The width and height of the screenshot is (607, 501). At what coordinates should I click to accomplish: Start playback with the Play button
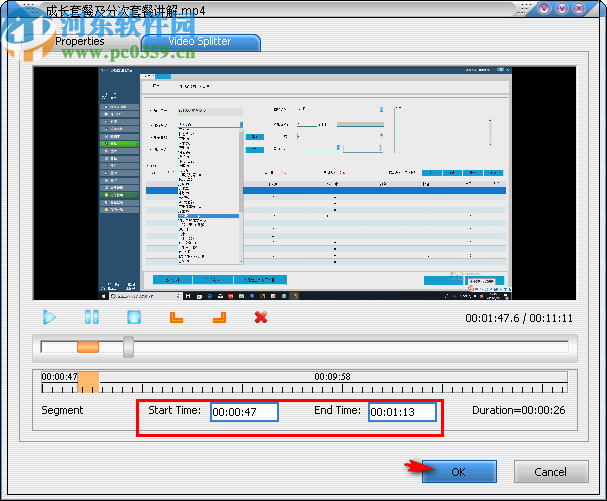(50, 317)
